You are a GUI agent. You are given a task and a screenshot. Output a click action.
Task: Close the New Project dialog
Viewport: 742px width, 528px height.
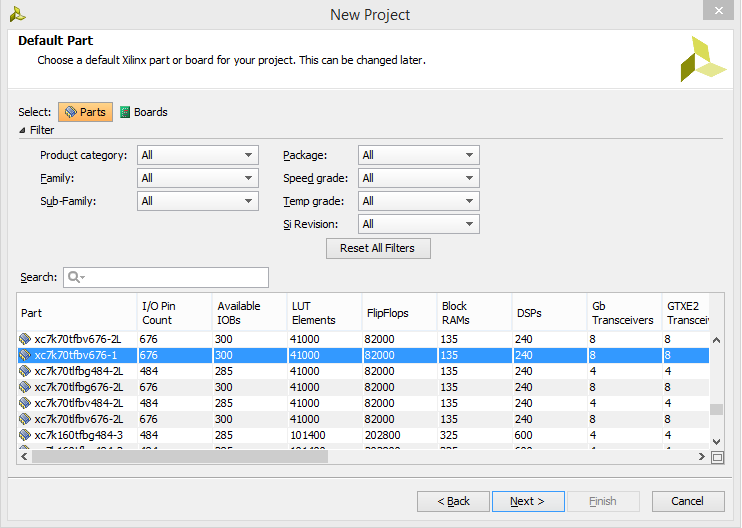[718, 10]
